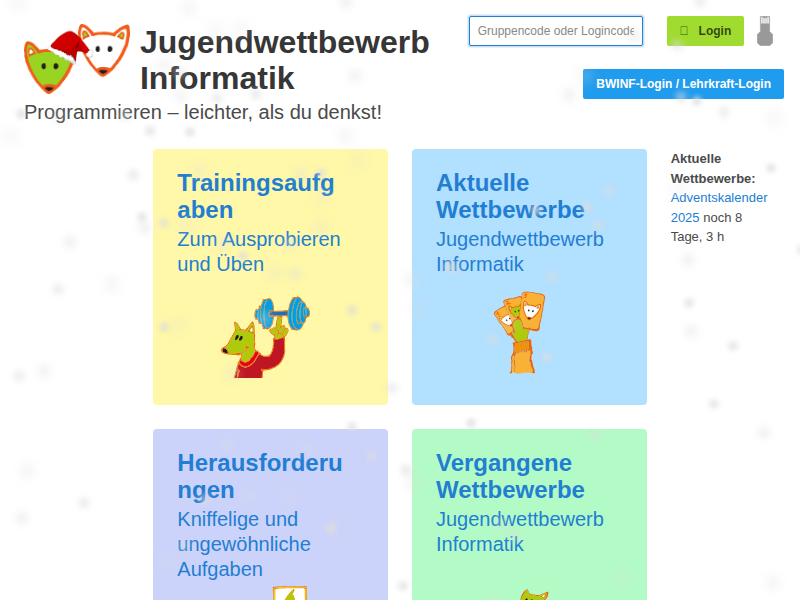
Task: Click the small icon inside the green Login button
Action: [684, 31]
